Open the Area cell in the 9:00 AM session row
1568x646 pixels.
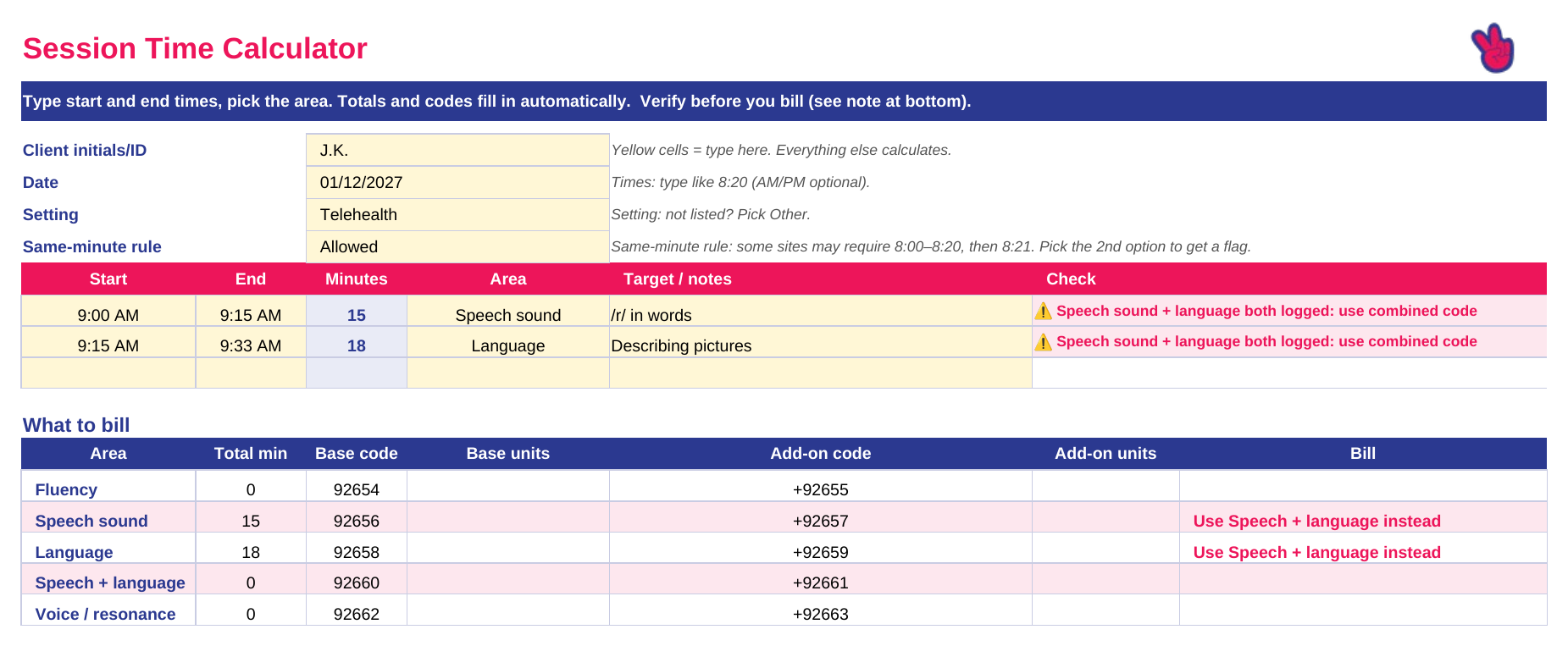point(508,311)
